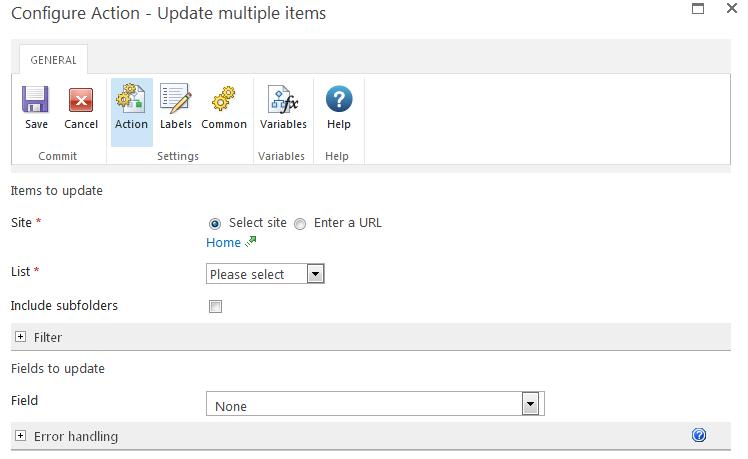
Task: Click the Help question mark icon
Action: (339, 100)
